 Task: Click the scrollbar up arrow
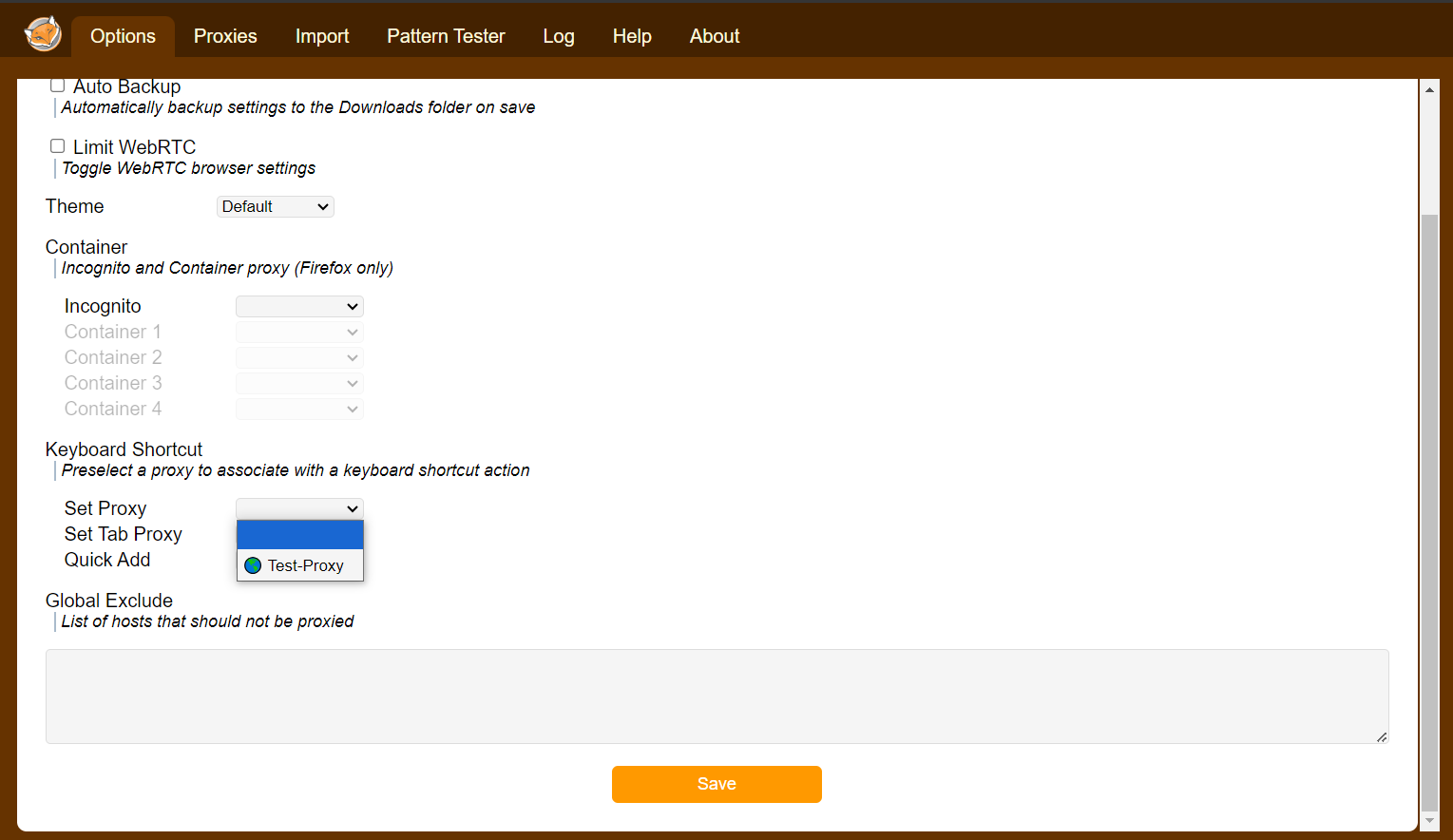pyautogui.click(x=1429, y=89)
